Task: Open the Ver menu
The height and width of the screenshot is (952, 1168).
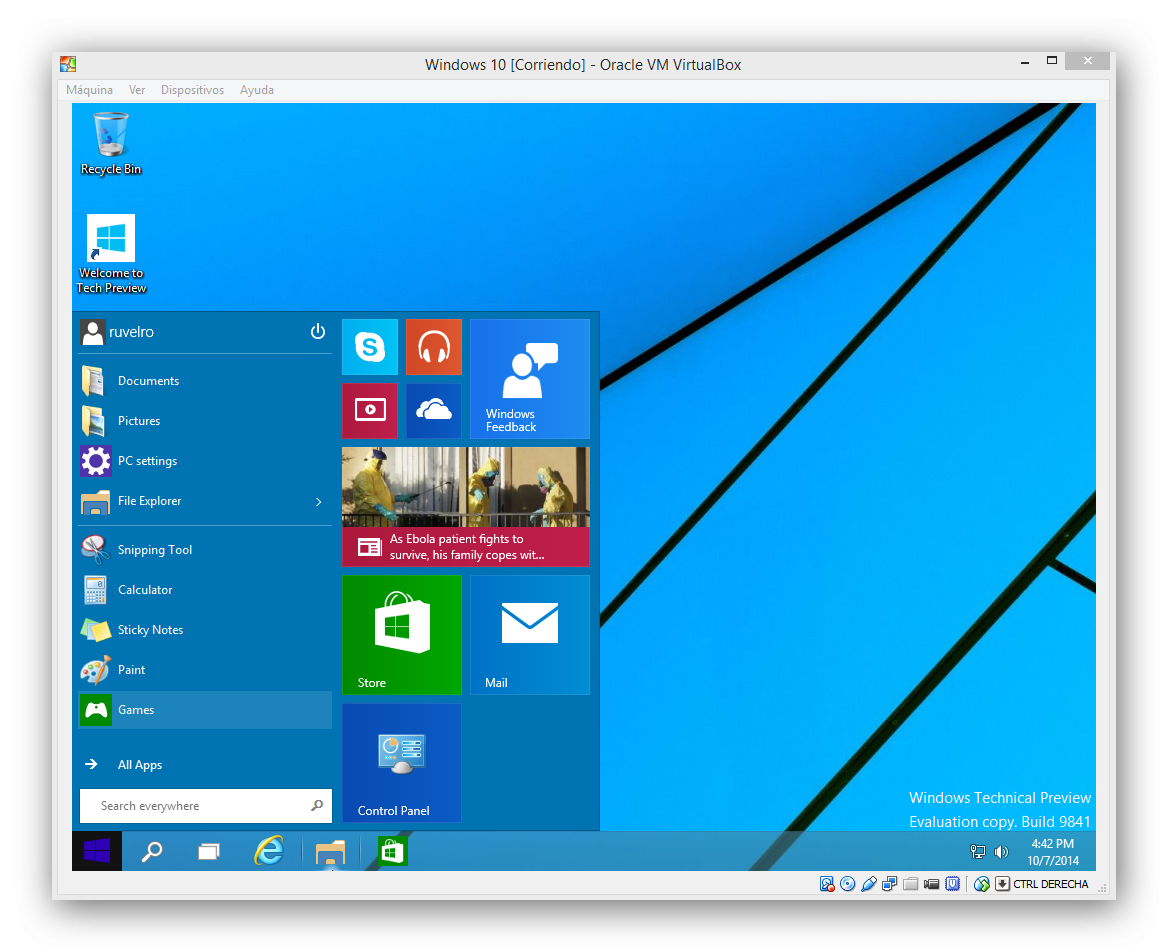Action: [x=137, y=90]
